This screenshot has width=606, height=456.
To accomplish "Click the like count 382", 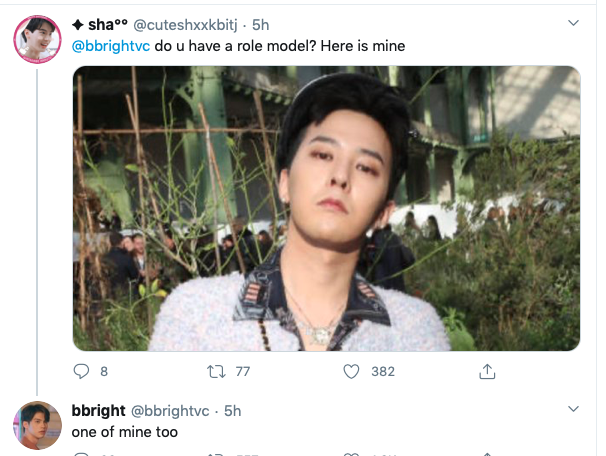I will pyautogui.click(x=383, y=372).
